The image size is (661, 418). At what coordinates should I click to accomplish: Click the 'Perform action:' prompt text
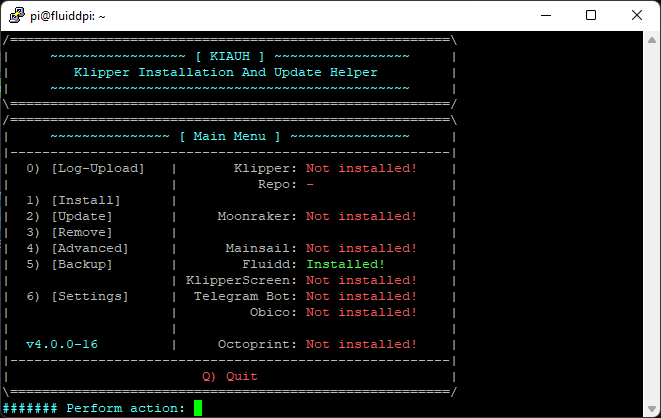[126, 409]
